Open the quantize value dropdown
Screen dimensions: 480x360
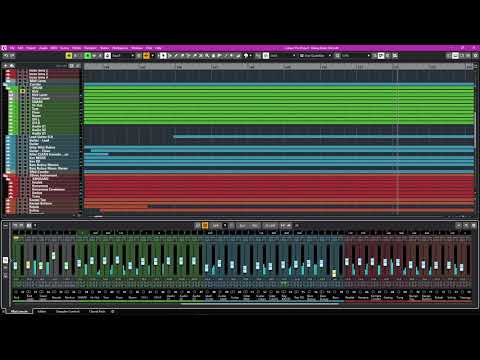pyautogui.click(x=356, y=56)
